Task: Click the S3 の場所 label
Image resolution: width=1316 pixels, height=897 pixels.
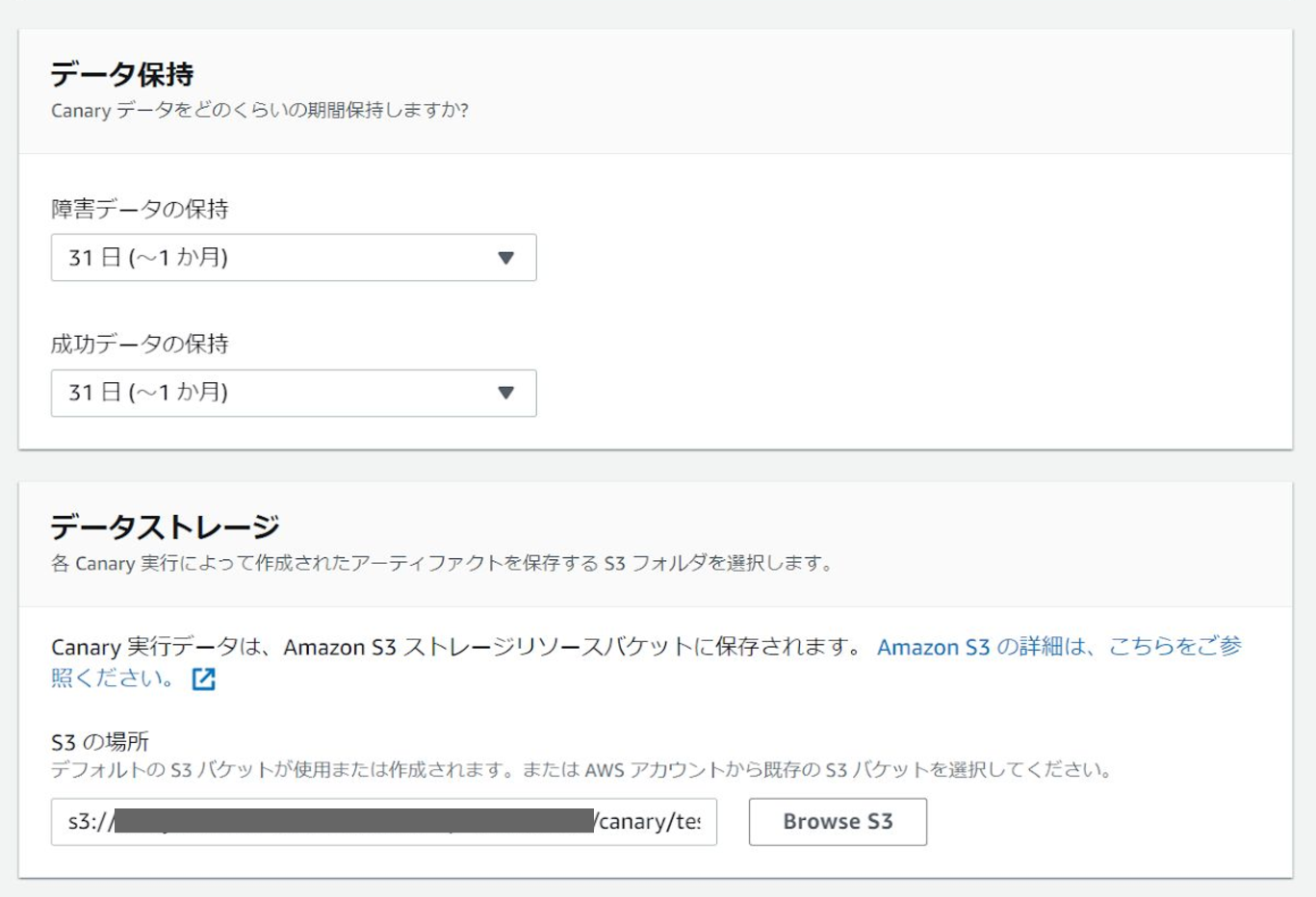Action: point(100,742)
